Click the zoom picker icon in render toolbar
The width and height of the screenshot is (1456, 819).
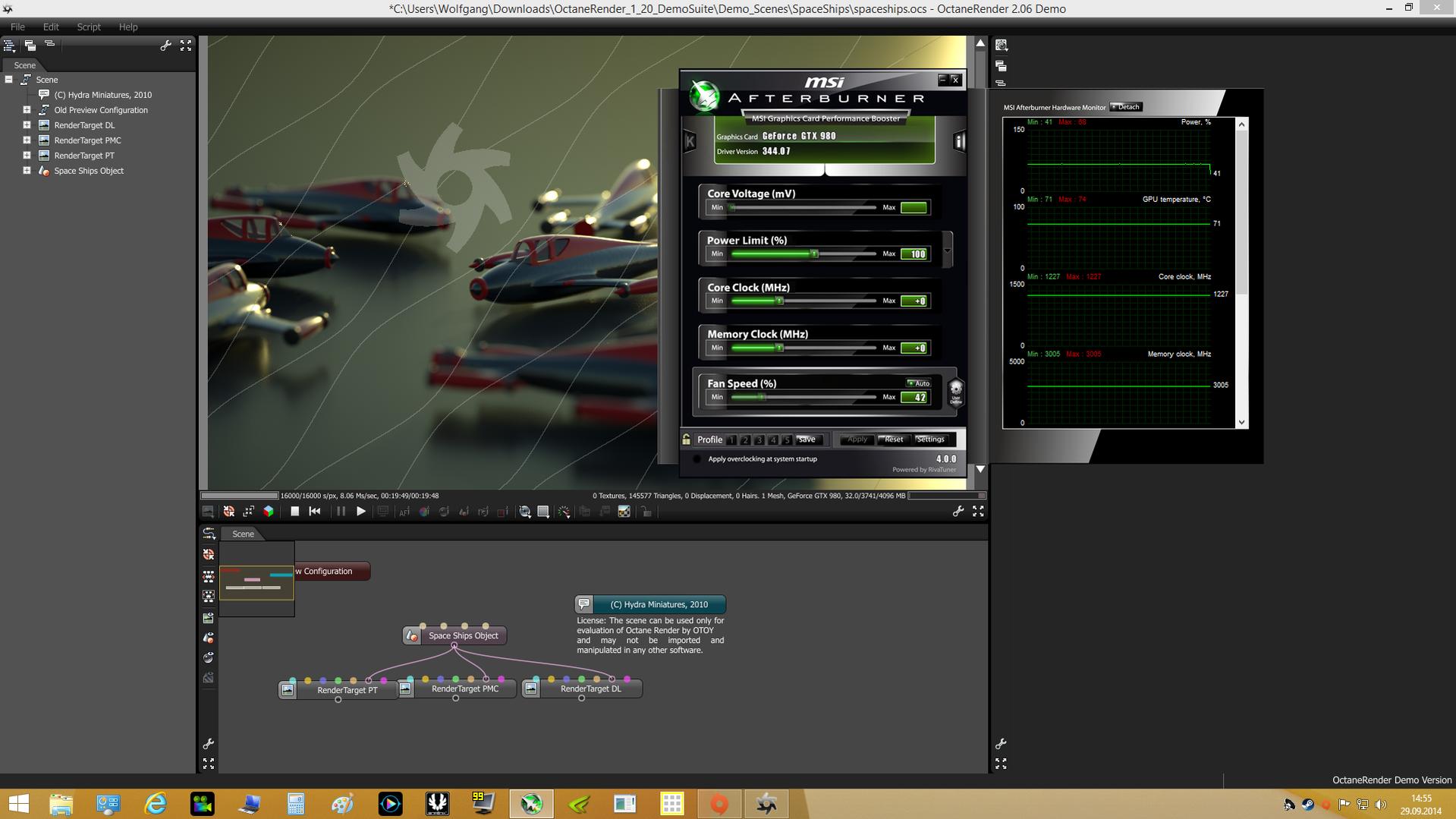524,512
